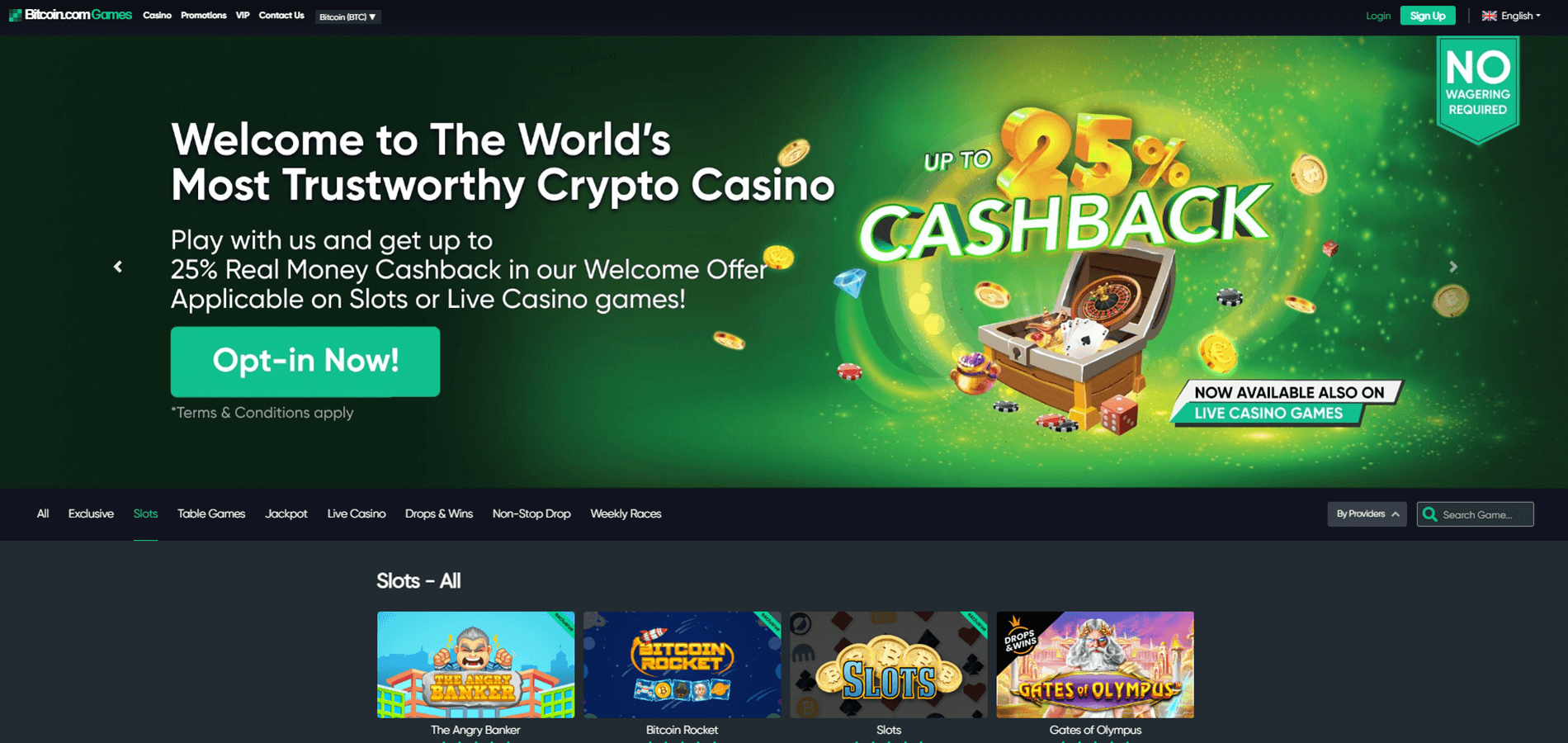The width and height of the screenshot is (1568, 743).
Task: Click the search magnifier icon
Action: [1430, 514]
